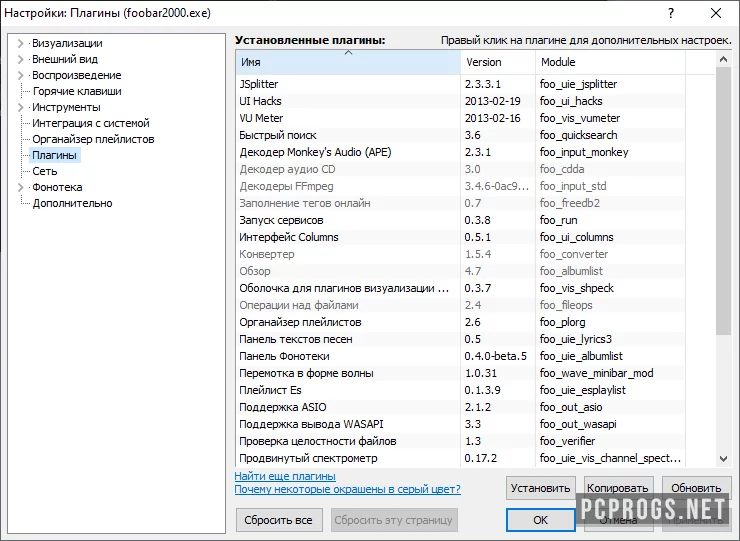
Task: Select Визуализации label in the tree
Action: click(67, 43)
